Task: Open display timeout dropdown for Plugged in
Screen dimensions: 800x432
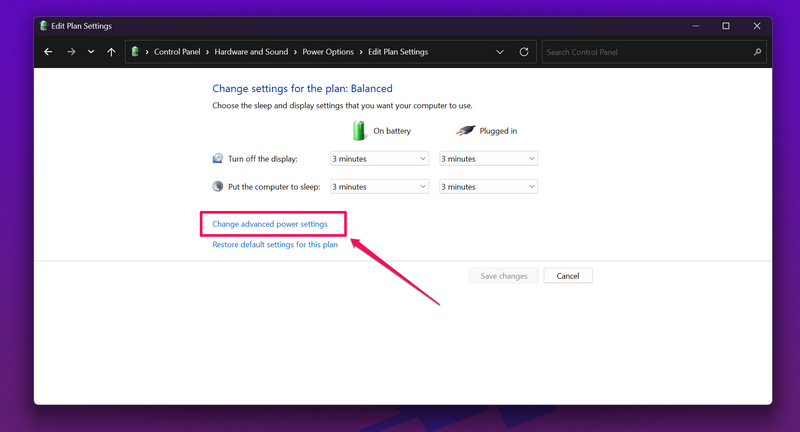Action: click(488, 158)
